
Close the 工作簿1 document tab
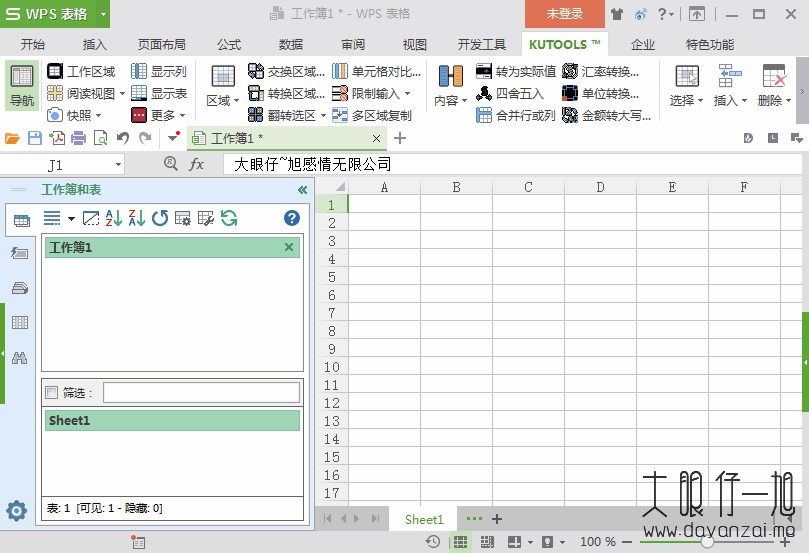click(x=377, y=138)
